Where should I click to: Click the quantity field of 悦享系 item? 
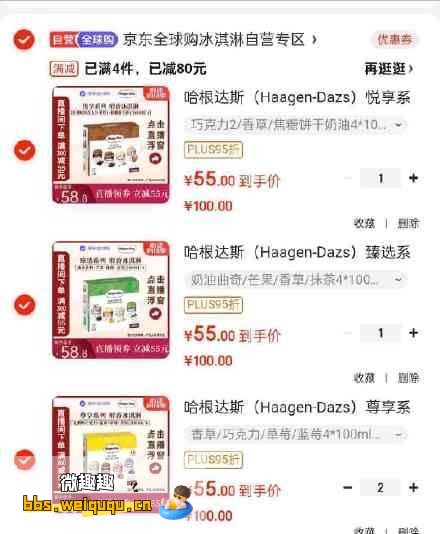coord(380,178)
